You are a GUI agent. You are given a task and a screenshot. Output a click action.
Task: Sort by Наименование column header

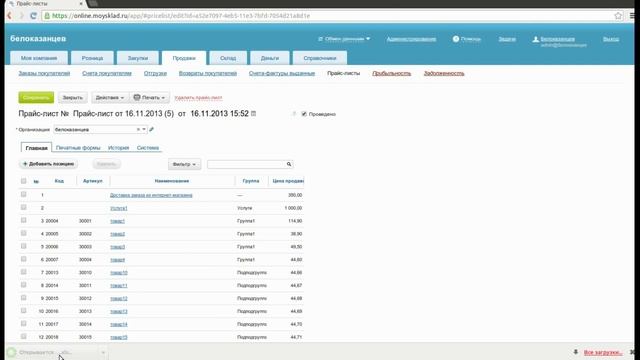[172, 181]
